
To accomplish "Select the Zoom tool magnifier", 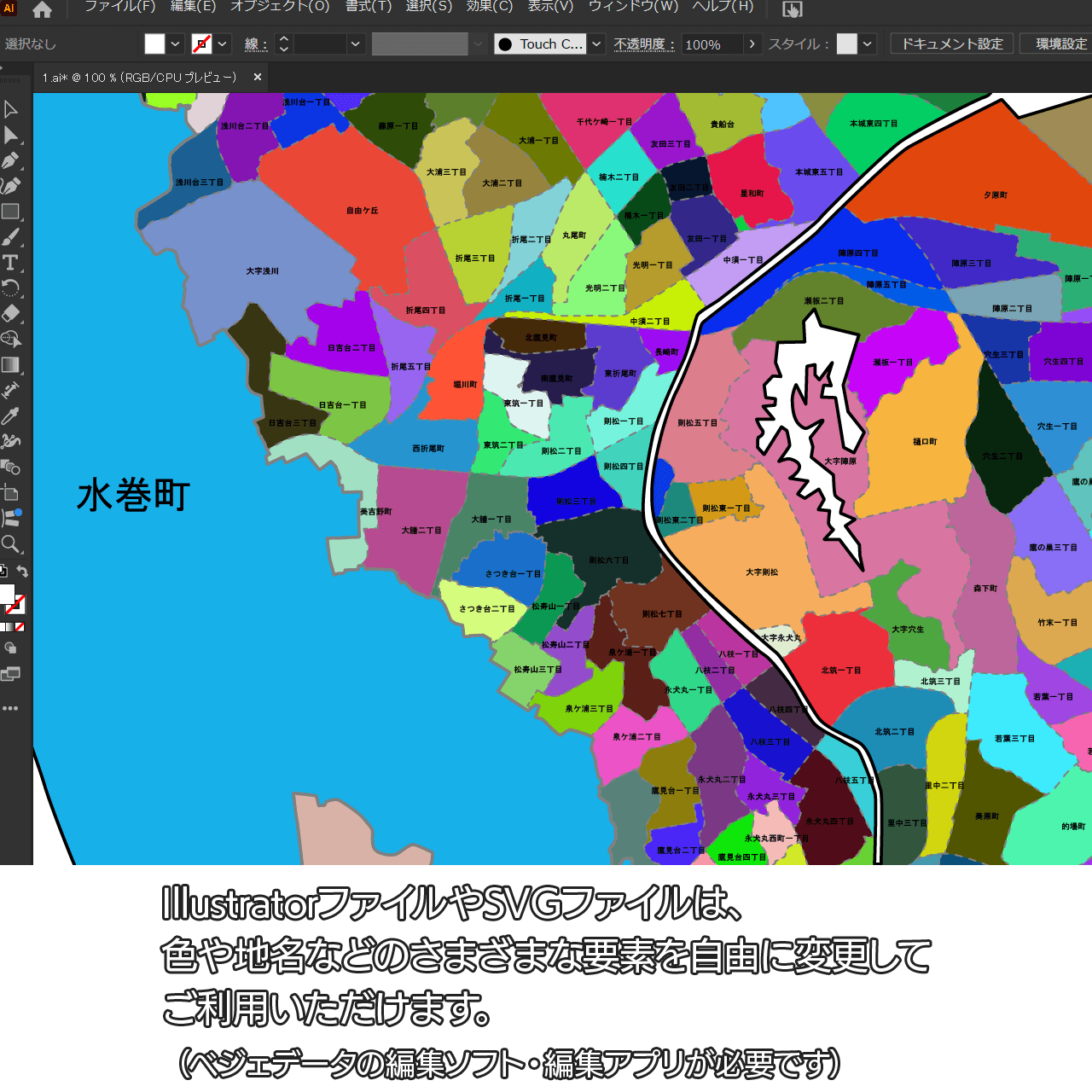I will pos(11,544).
